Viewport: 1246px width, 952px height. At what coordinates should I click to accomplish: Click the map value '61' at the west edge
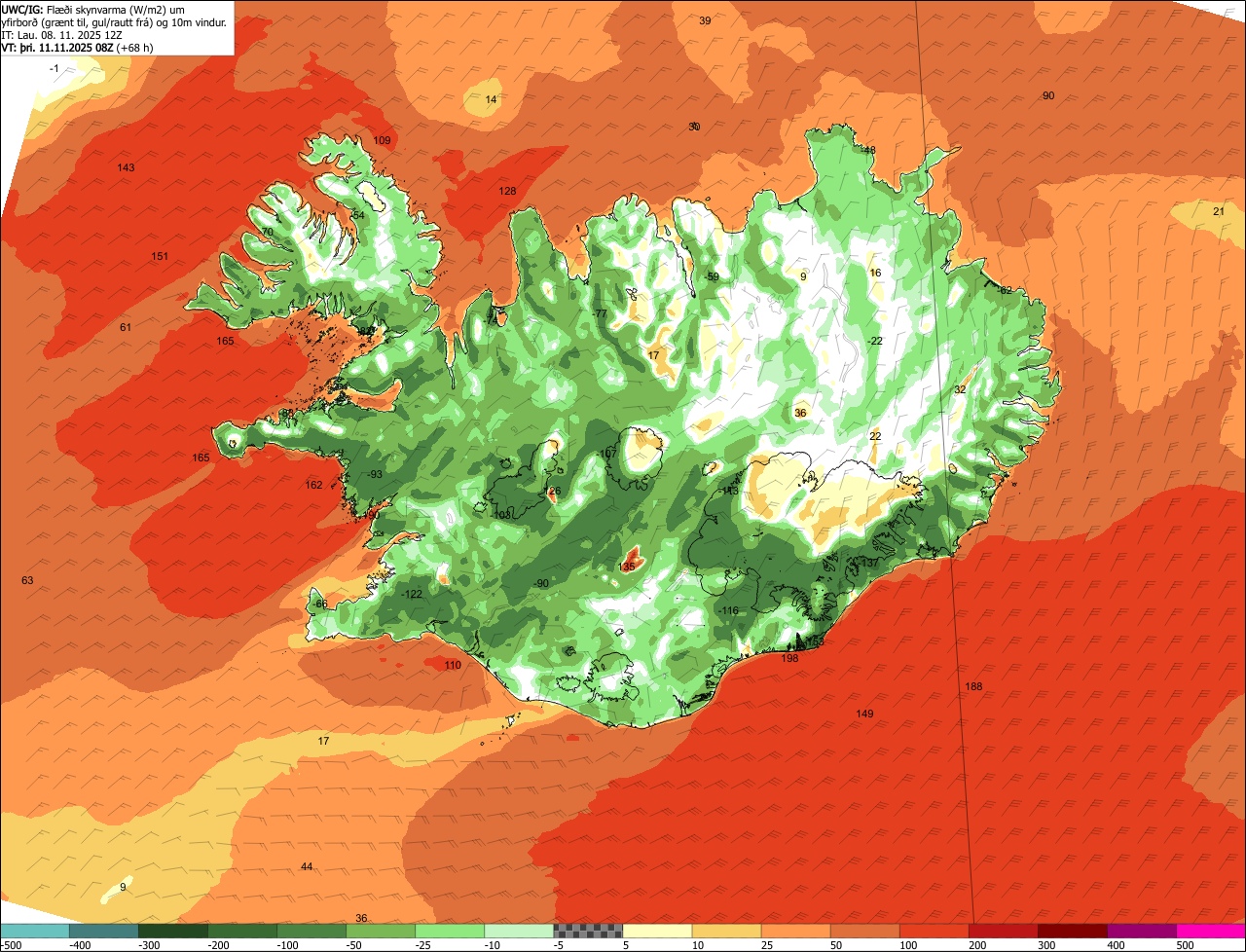coord(126,328)
